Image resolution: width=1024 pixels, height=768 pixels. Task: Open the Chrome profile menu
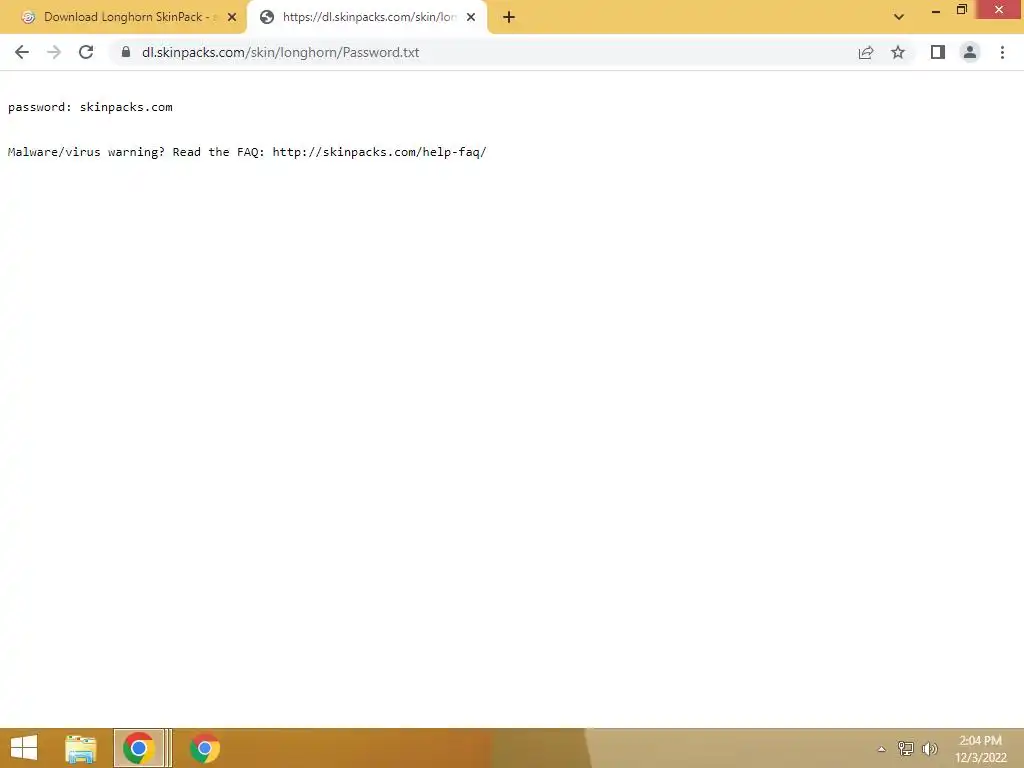pyautogui.click(x=970, y=52)
